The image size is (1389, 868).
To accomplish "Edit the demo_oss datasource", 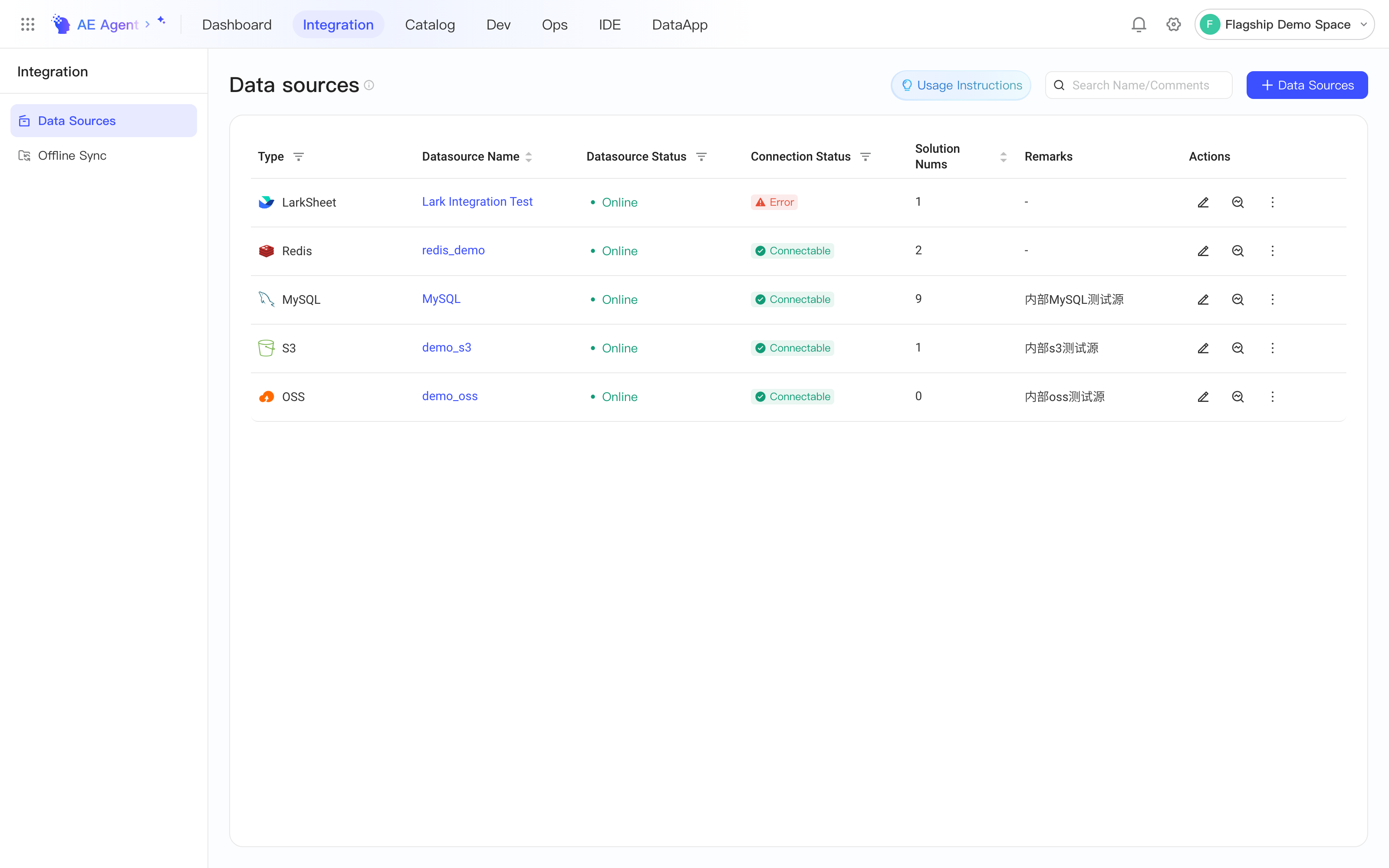I will [1203, 397].
